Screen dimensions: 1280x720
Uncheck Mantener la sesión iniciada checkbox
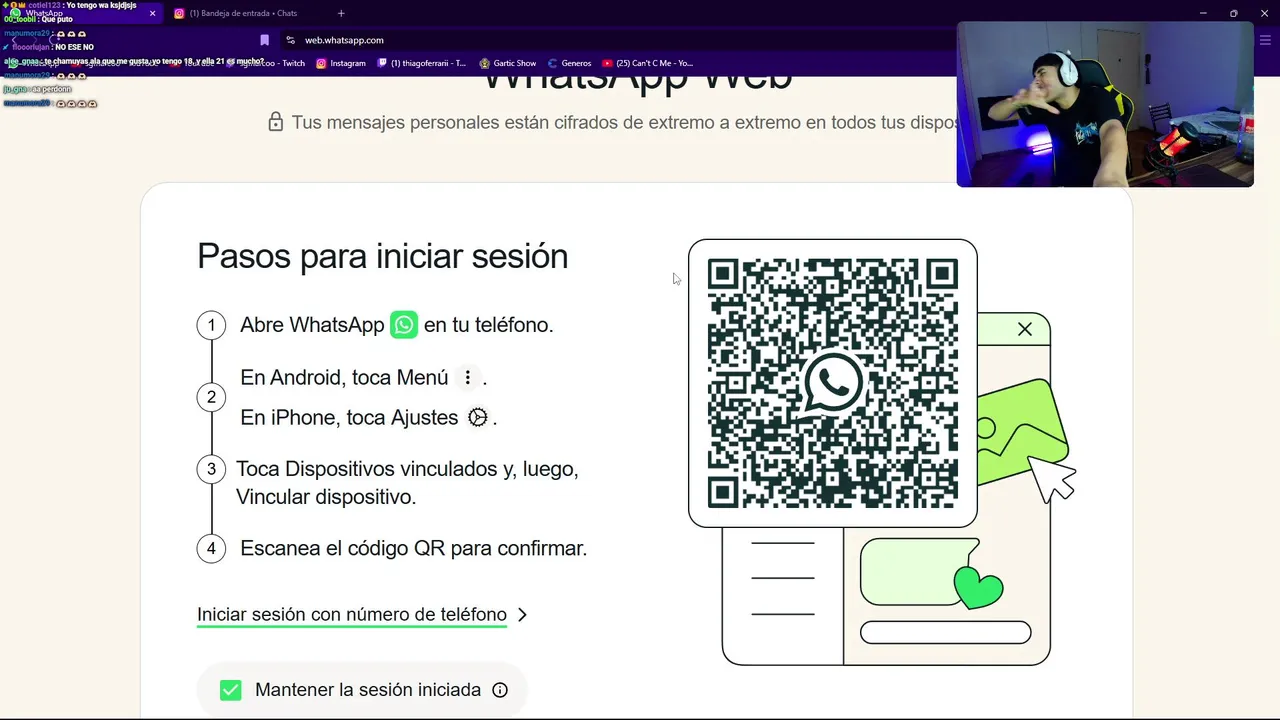coord(231,690)
